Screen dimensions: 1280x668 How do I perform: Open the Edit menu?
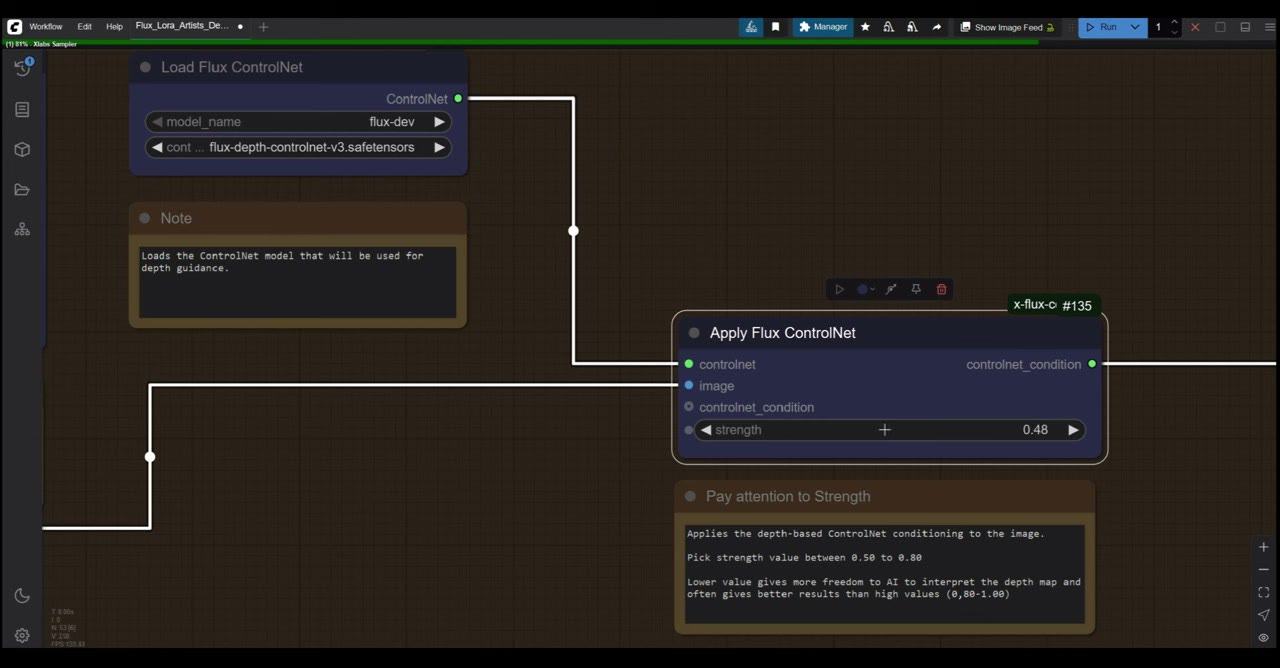[x=84, y=27]
